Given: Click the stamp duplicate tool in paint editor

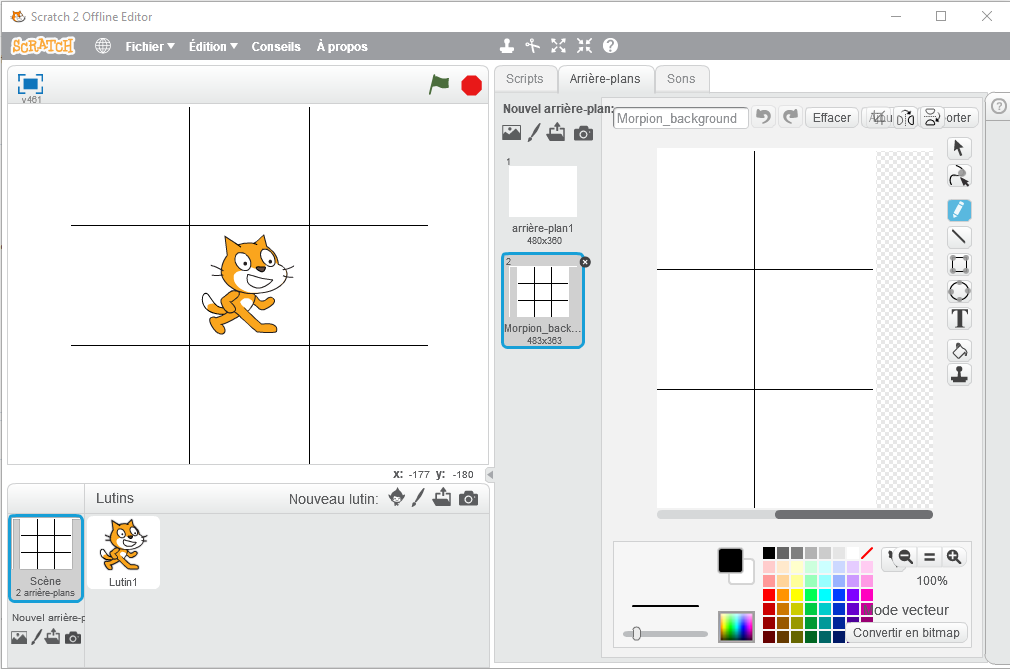Looking at the screenshot, I should (x=959, y=375).
